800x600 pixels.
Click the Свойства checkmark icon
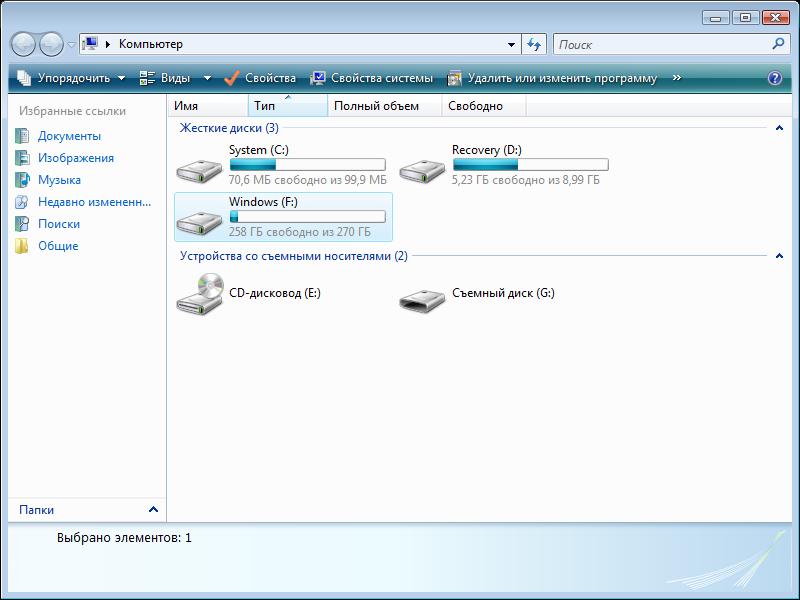232,78
